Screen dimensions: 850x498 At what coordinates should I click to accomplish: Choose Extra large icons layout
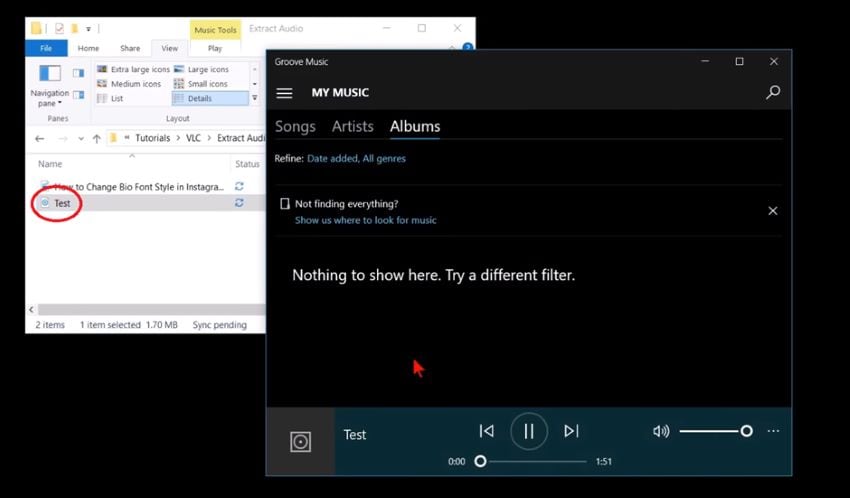(133, 69)
